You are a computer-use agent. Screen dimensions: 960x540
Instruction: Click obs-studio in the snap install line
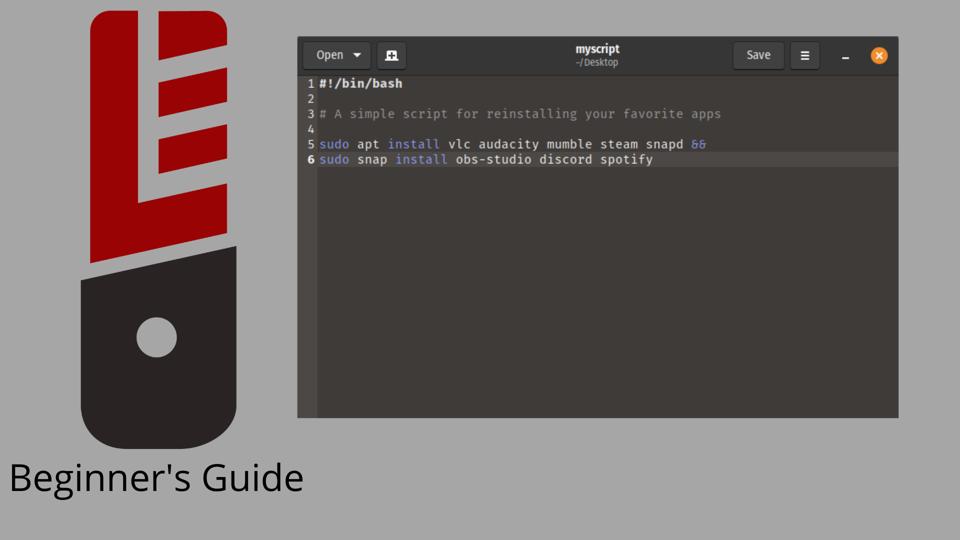point(493,160)
